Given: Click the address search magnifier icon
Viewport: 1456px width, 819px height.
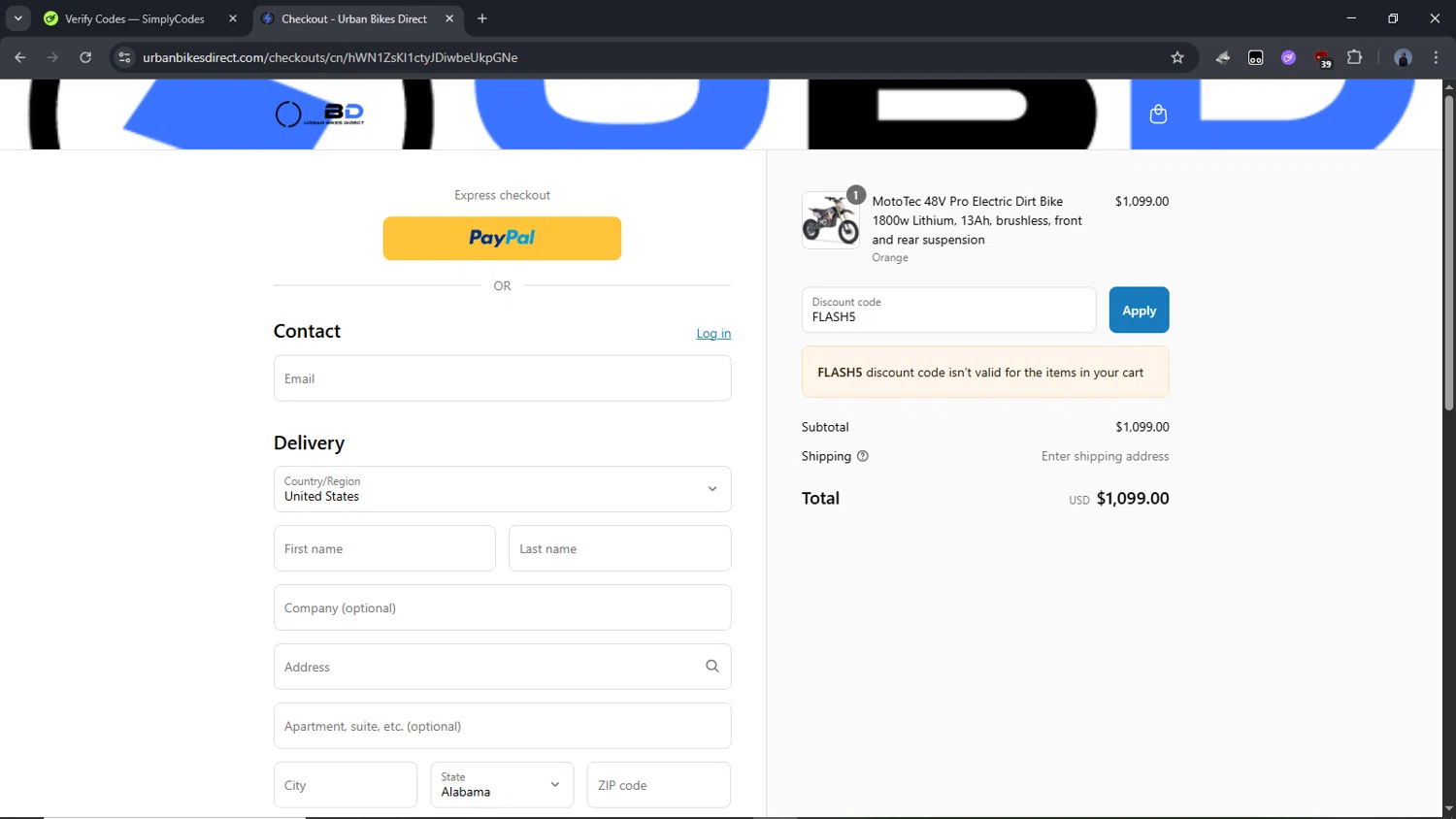Looking at the screenshot, I should click(x=711, y=667).
